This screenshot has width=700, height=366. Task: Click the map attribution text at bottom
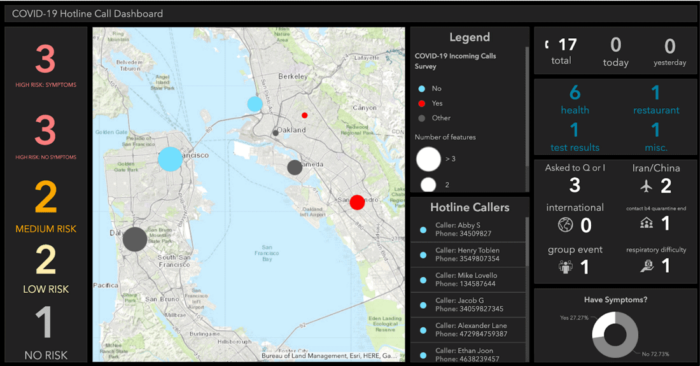point(329,356)
